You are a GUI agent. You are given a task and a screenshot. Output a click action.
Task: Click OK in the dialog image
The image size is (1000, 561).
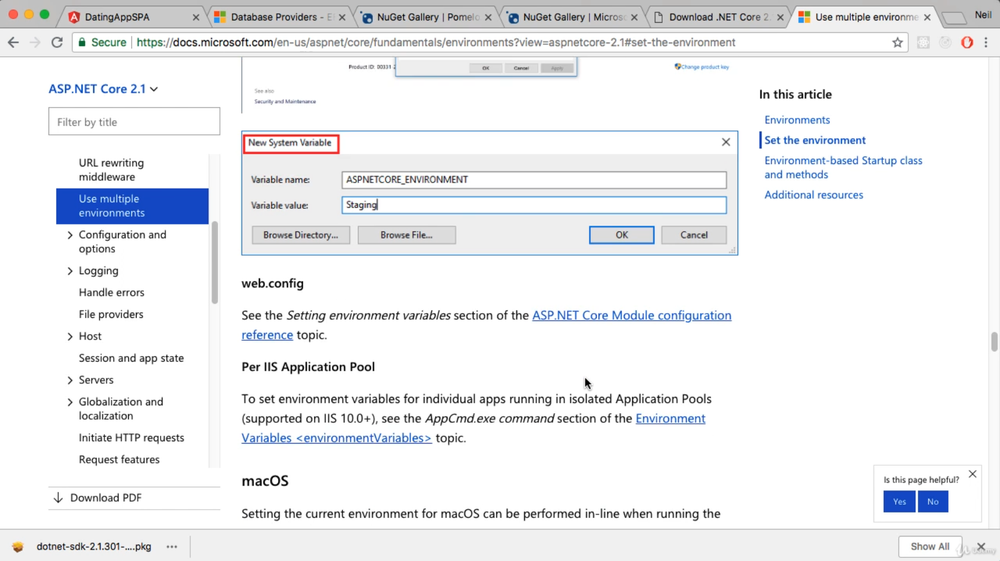pyautogui.click(x=621, y=235)
